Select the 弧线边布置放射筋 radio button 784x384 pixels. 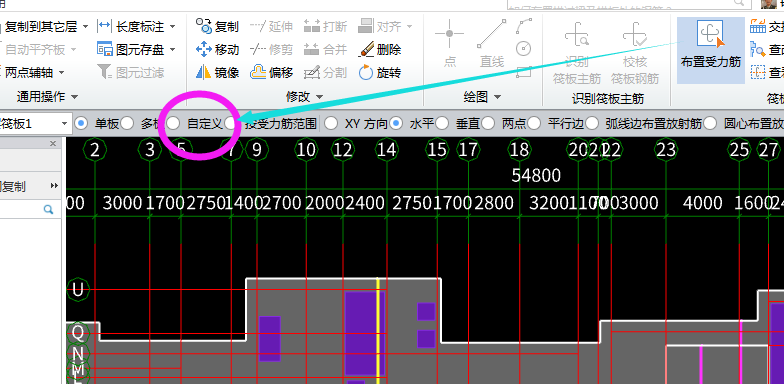click(592, 123)
